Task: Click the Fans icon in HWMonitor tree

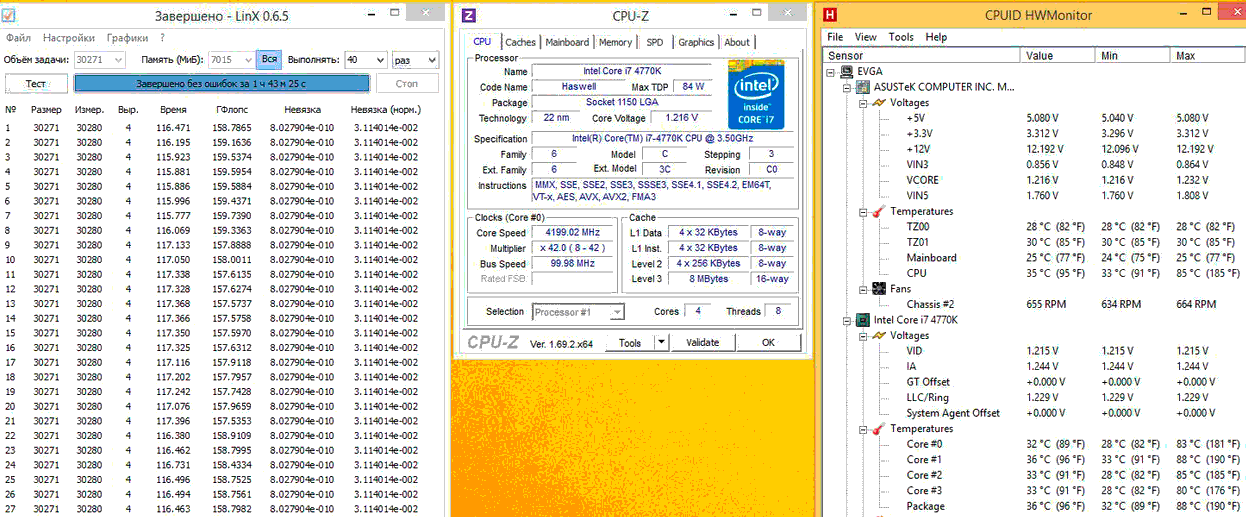Action: (x=879, y=289)
